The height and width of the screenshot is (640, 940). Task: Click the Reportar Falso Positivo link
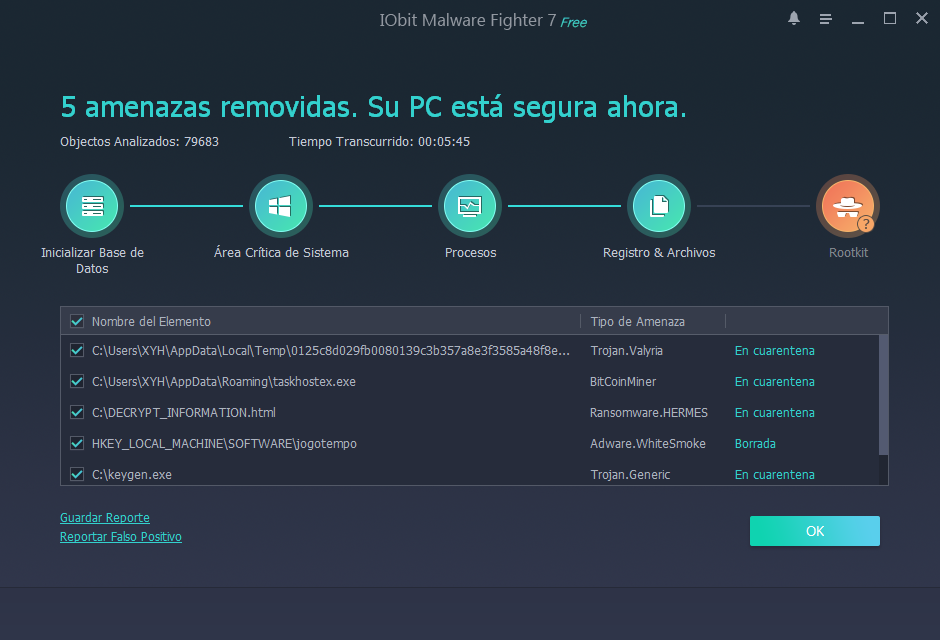pos(120,536)
